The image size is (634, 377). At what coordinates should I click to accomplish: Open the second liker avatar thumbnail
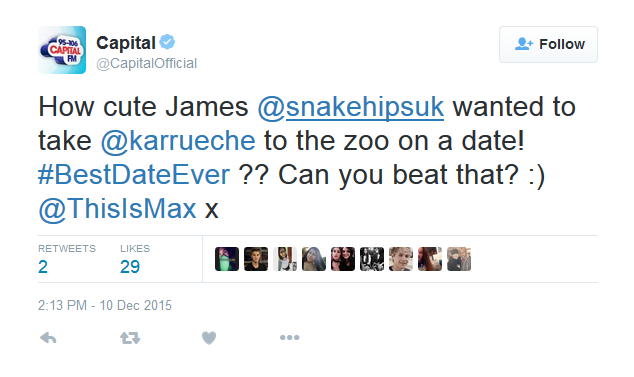click(x=256, y=259)
